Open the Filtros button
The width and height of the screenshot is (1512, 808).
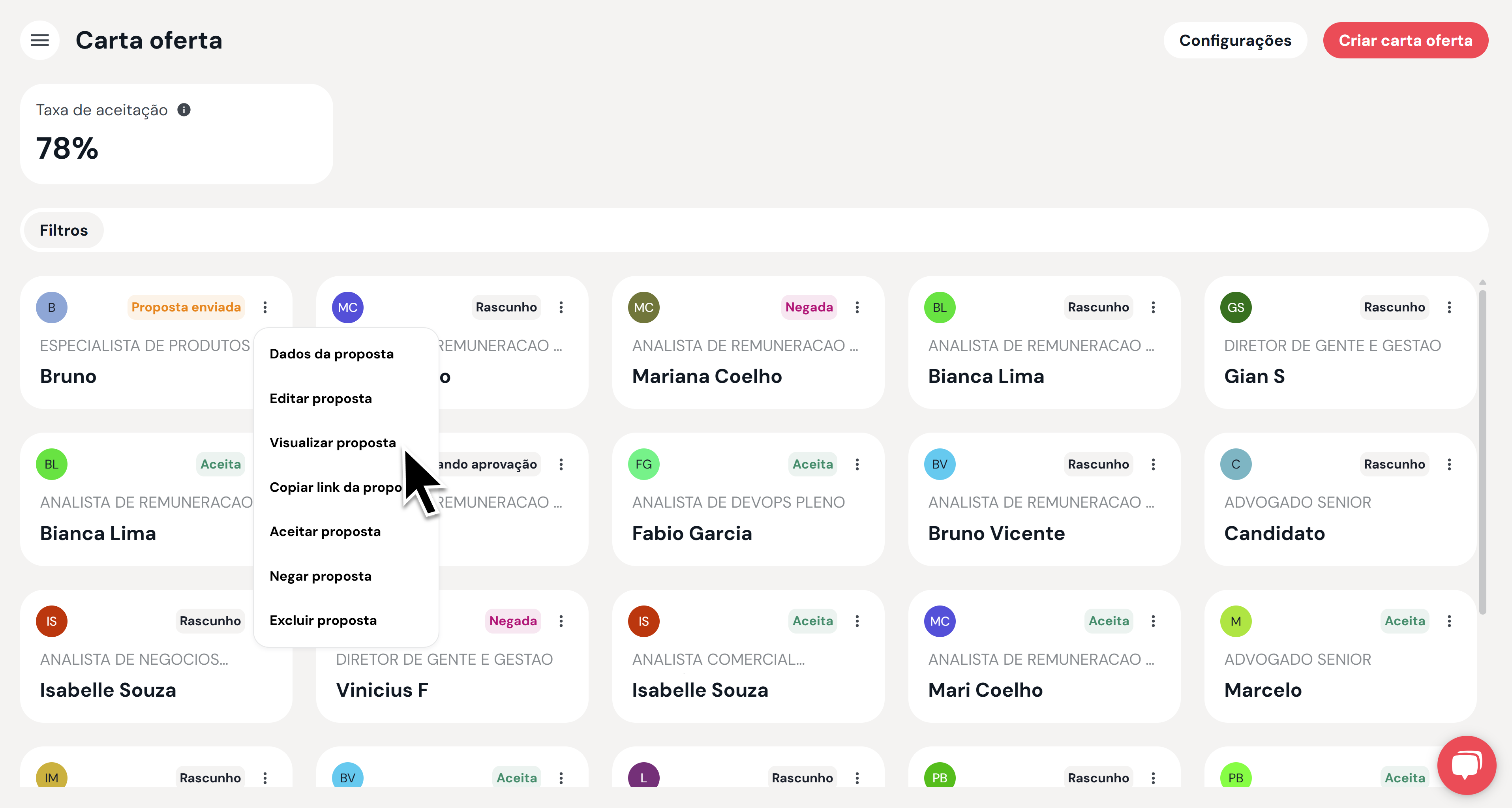click(64, 230)
